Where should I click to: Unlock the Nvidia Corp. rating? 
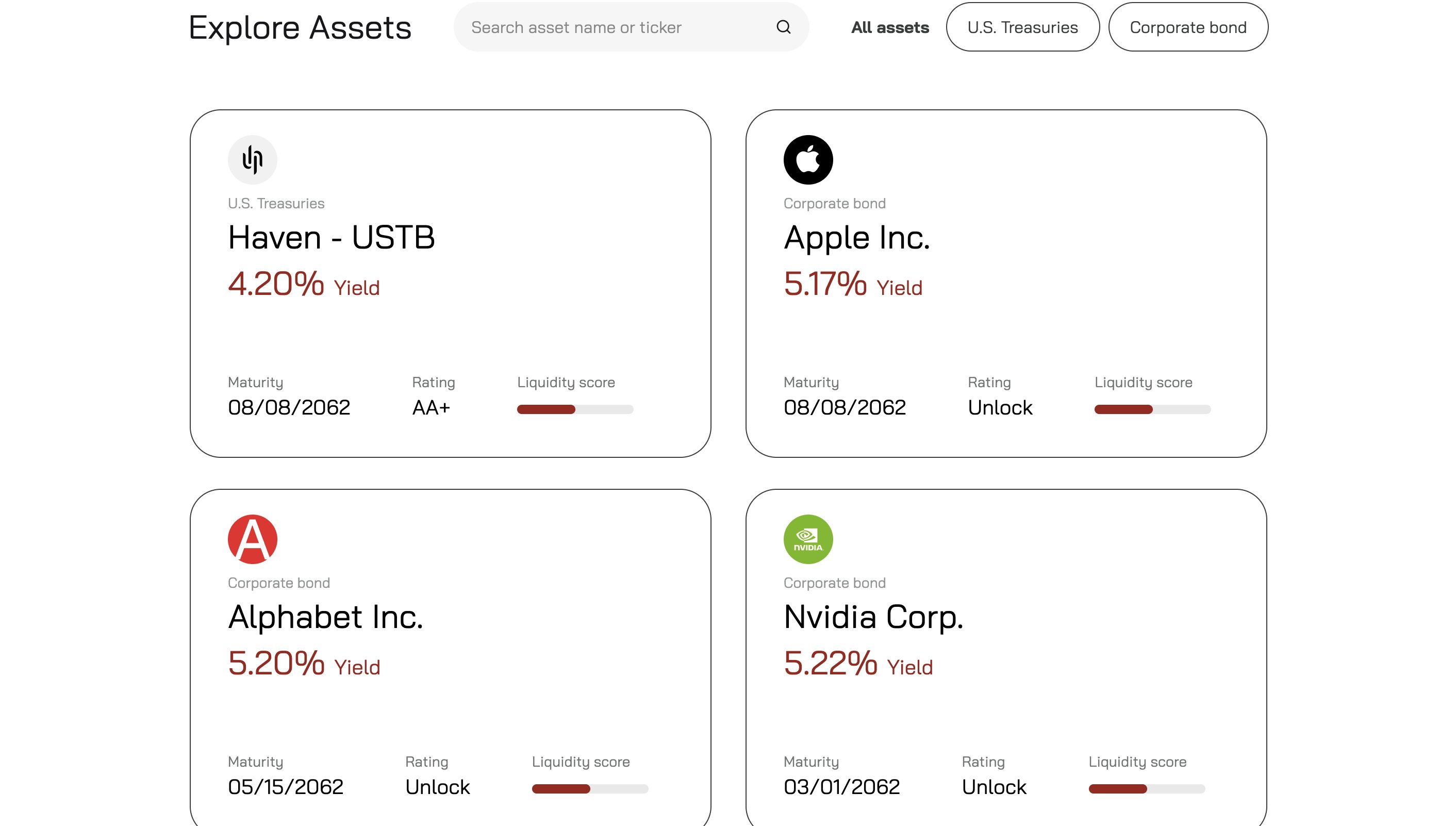click(994, 787)
